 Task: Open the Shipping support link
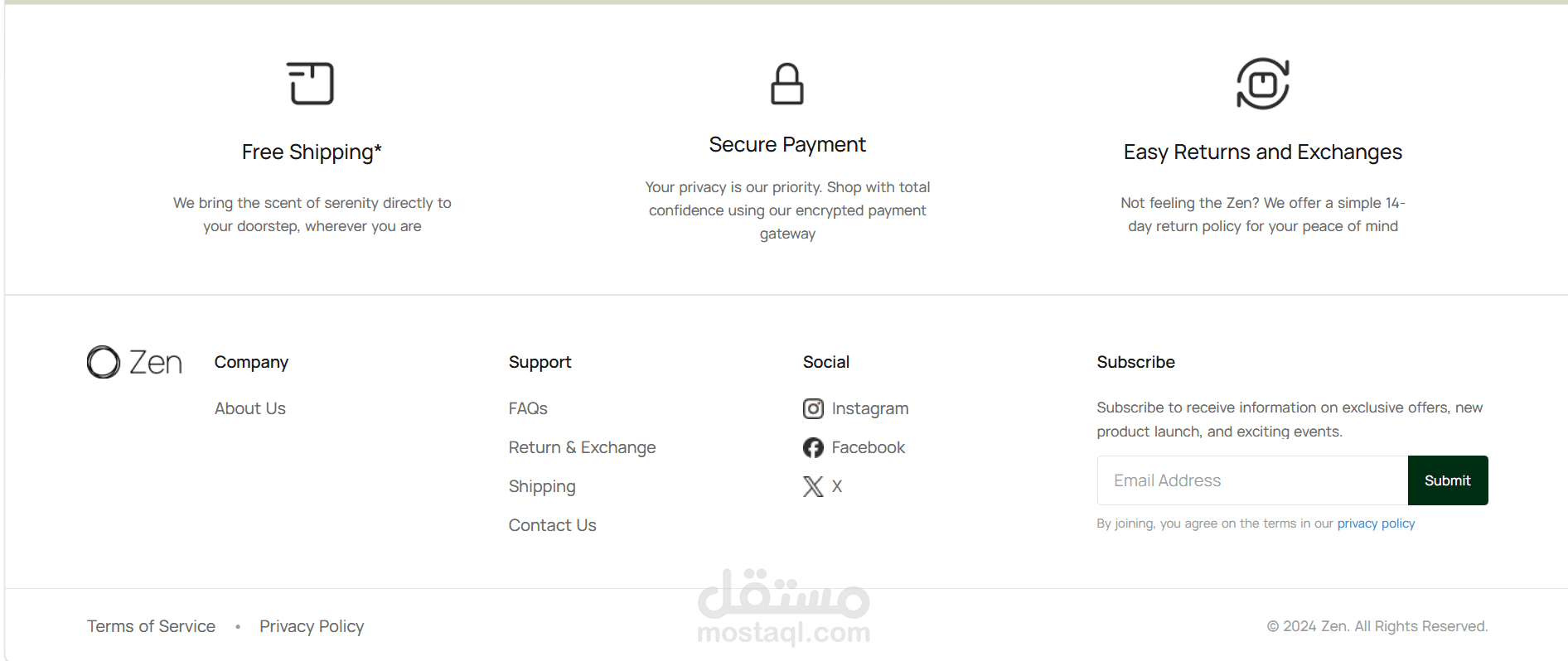(542, 486)
